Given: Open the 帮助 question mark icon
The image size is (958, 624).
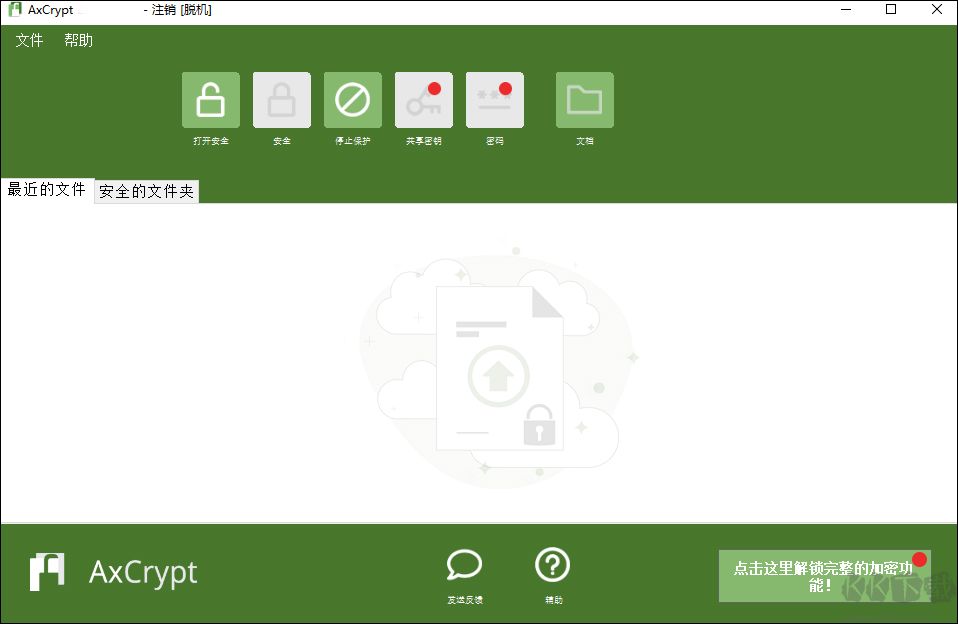Looking at the screenshot, I should click(x=553, y=565).
